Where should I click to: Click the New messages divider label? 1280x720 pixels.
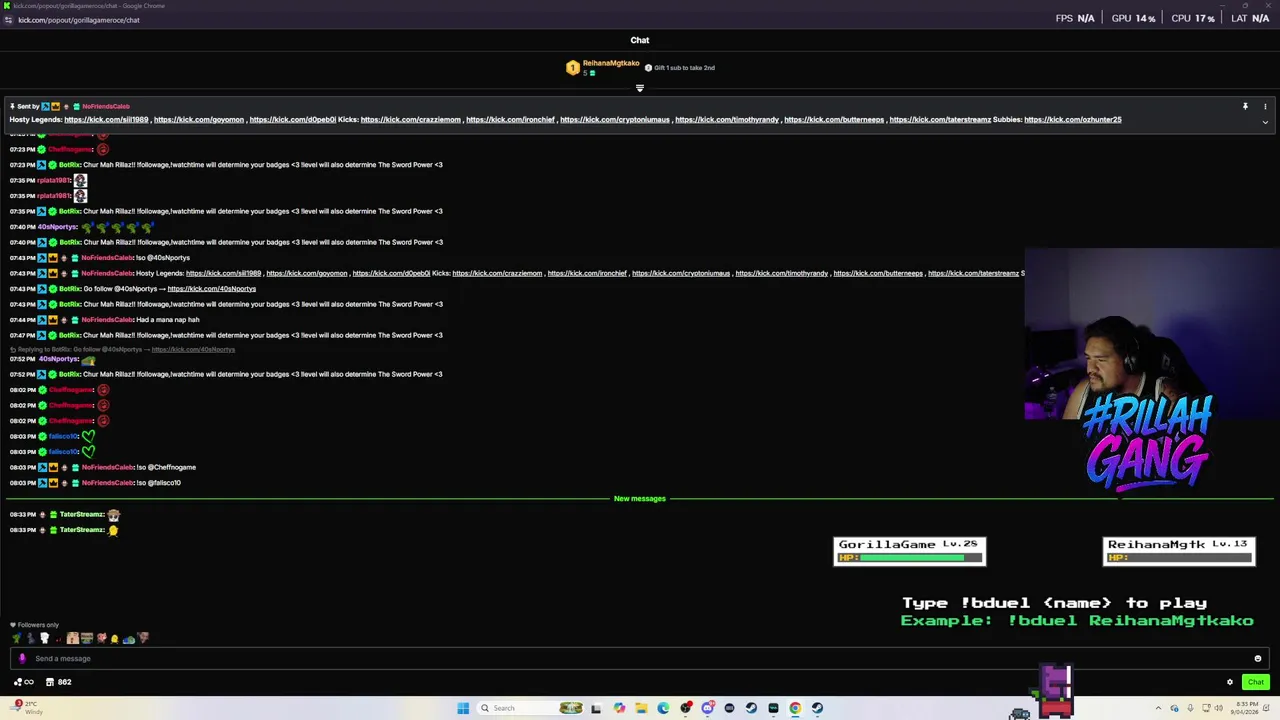click(x=640, y=498)
